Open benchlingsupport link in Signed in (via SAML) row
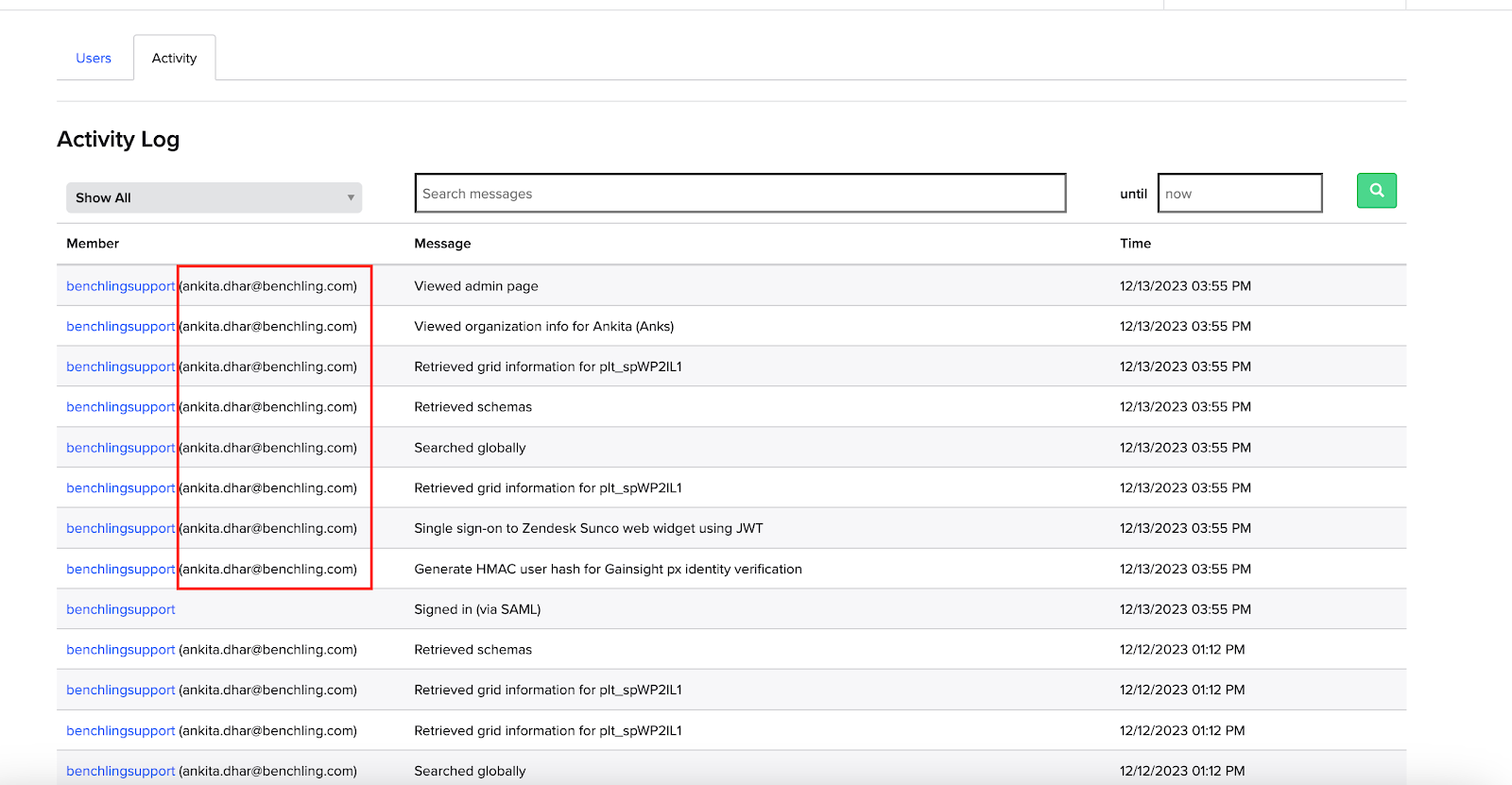Screen dimensions: 1512x785 121,609
